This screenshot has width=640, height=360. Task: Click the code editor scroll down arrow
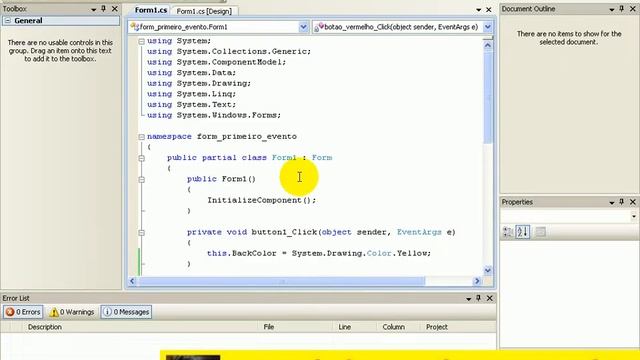click(488, 270)
